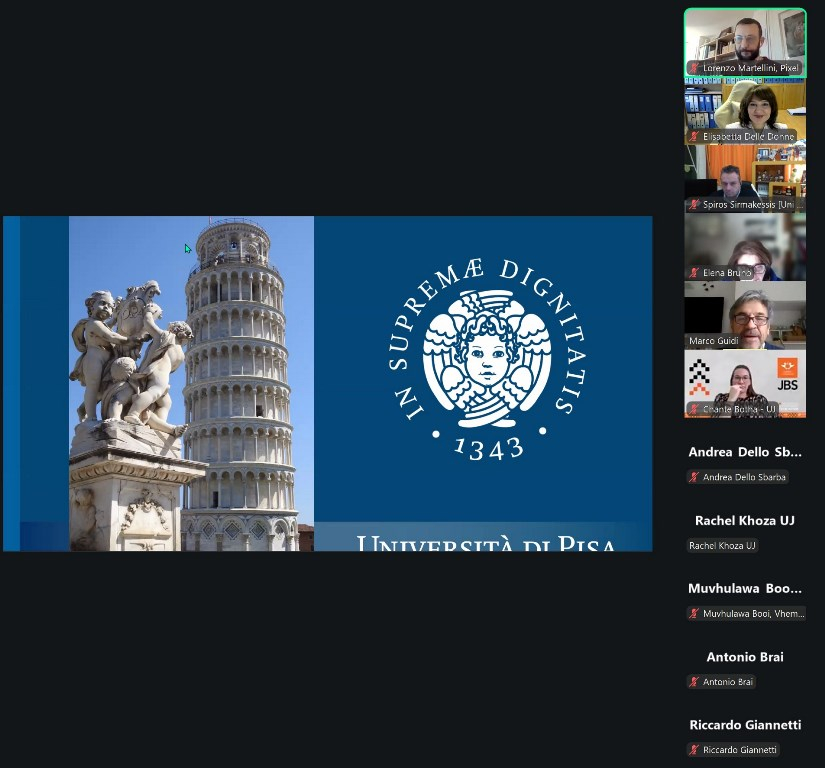825x768 pixels.
Task: Click muted mic icon beside Antonio Brai
Action: [694, 681]
